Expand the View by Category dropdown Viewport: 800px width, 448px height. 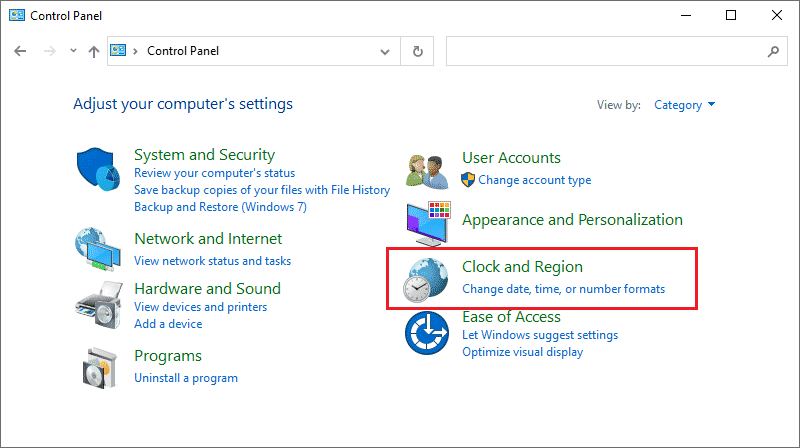click(684, 105)
